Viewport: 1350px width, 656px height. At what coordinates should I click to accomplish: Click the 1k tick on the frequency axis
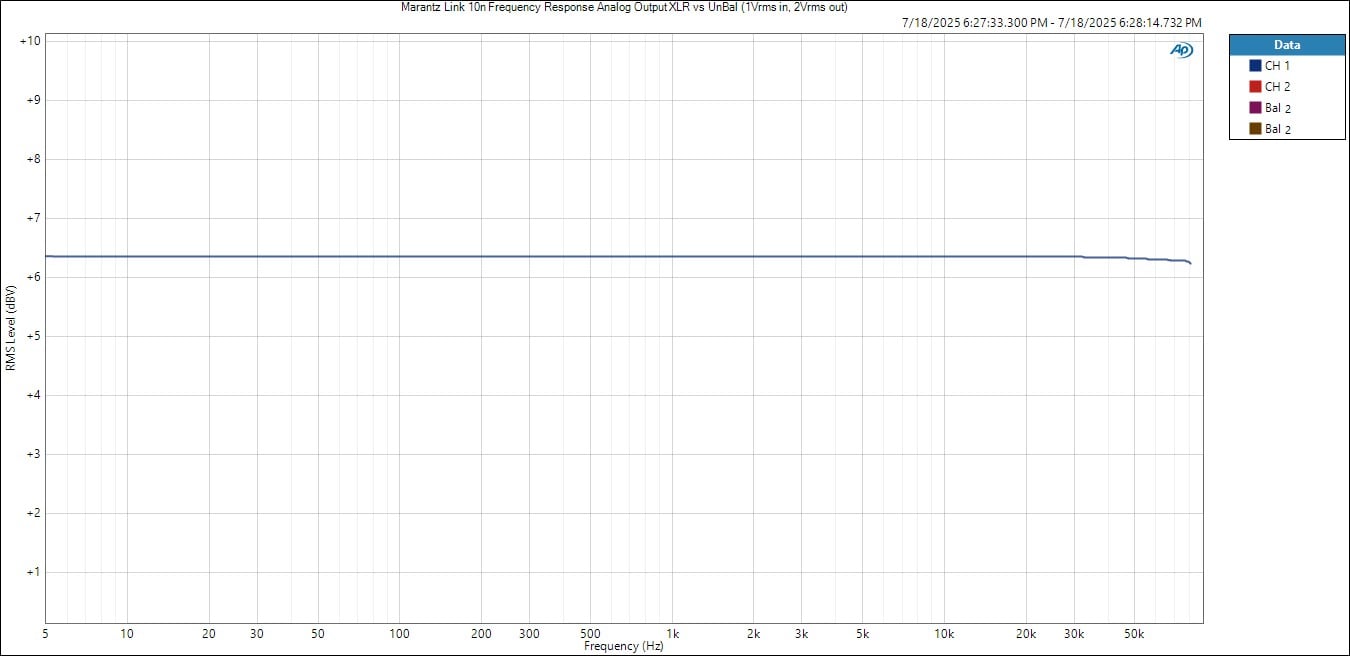click(672, 634)
